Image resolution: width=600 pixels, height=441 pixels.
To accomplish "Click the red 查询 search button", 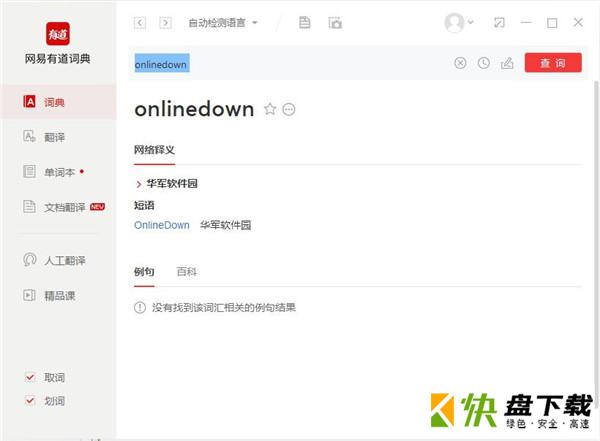I will coord(553,63).
